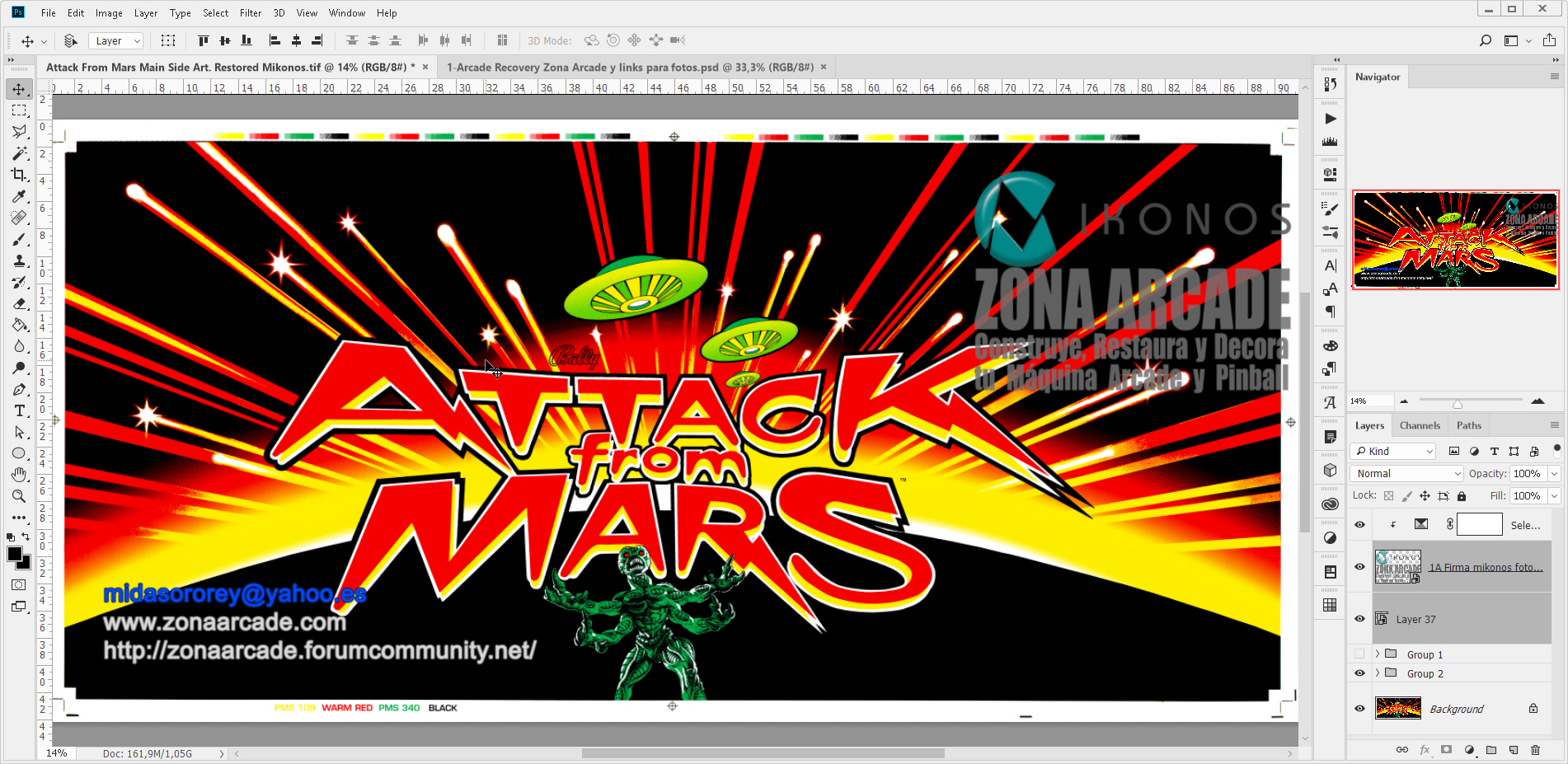The height and width of the screenshot is (764, 1568).
Task: Choose the Clone Stamp tool
Action: pos(20,260)
